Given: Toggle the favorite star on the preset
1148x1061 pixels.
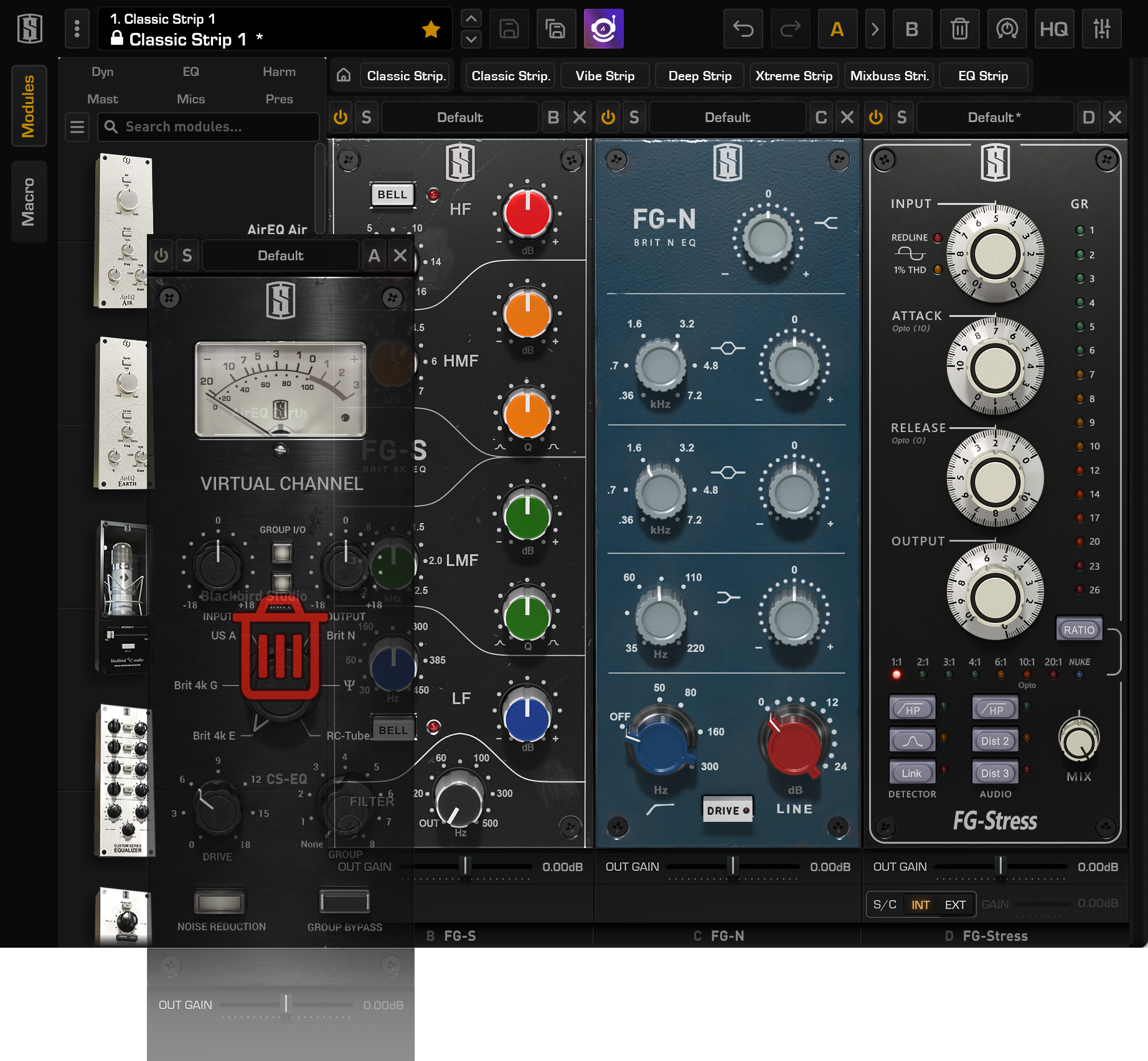Looking at the screenshot, I should coord(431,29).
